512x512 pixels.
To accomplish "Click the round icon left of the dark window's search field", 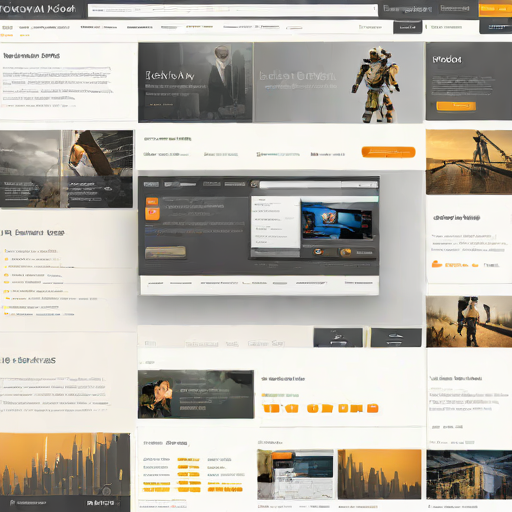I will [x=254, y=184].
